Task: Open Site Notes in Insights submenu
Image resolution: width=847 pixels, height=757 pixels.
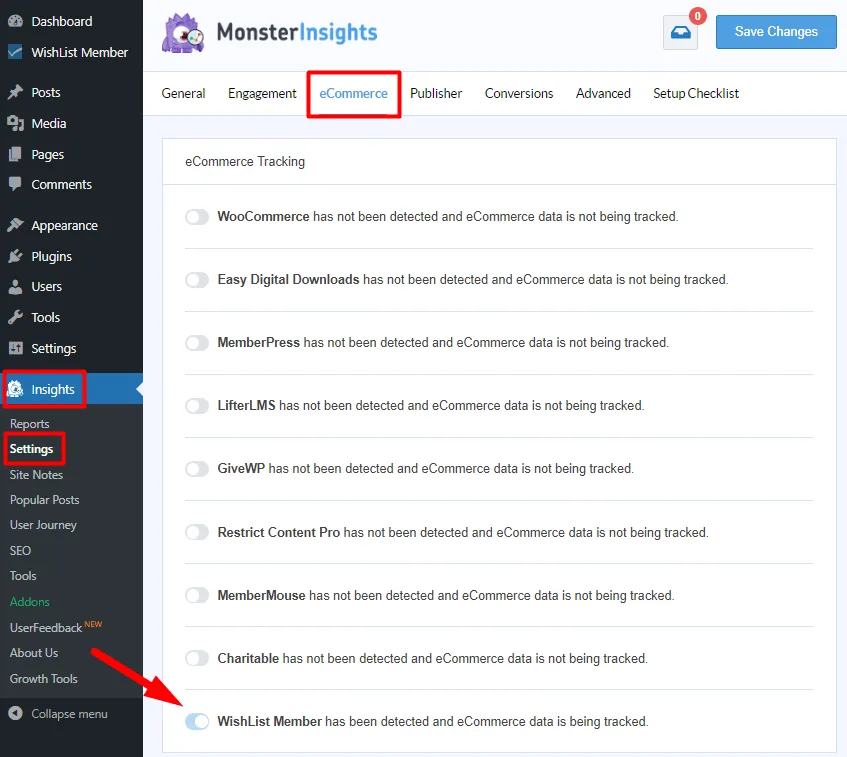Action: (x=36, y=475)
